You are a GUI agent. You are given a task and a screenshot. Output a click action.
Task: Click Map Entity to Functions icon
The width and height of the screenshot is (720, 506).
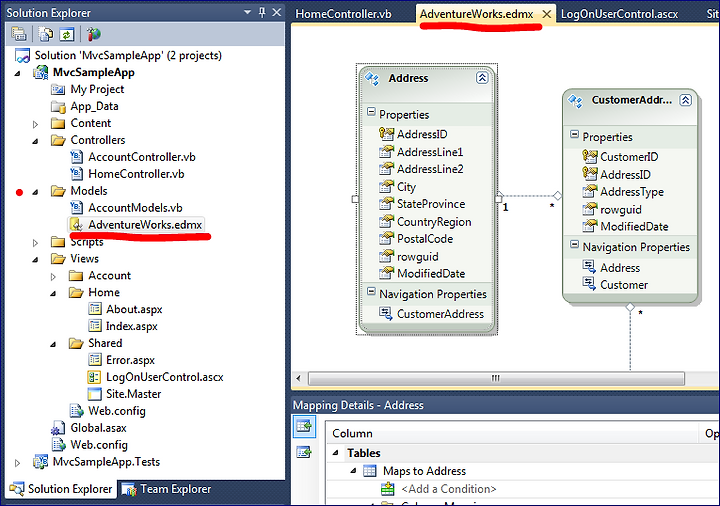[304, 453]
